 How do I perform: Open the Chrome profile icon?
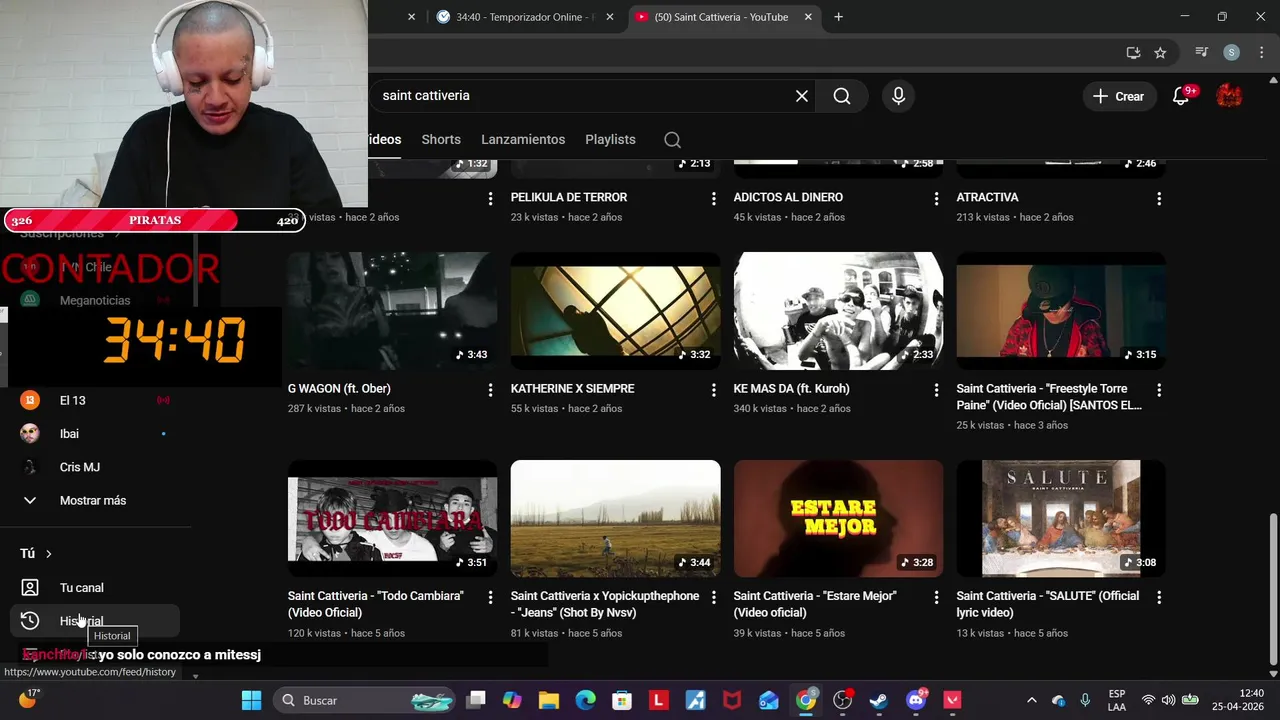[x=1231, y=53]
